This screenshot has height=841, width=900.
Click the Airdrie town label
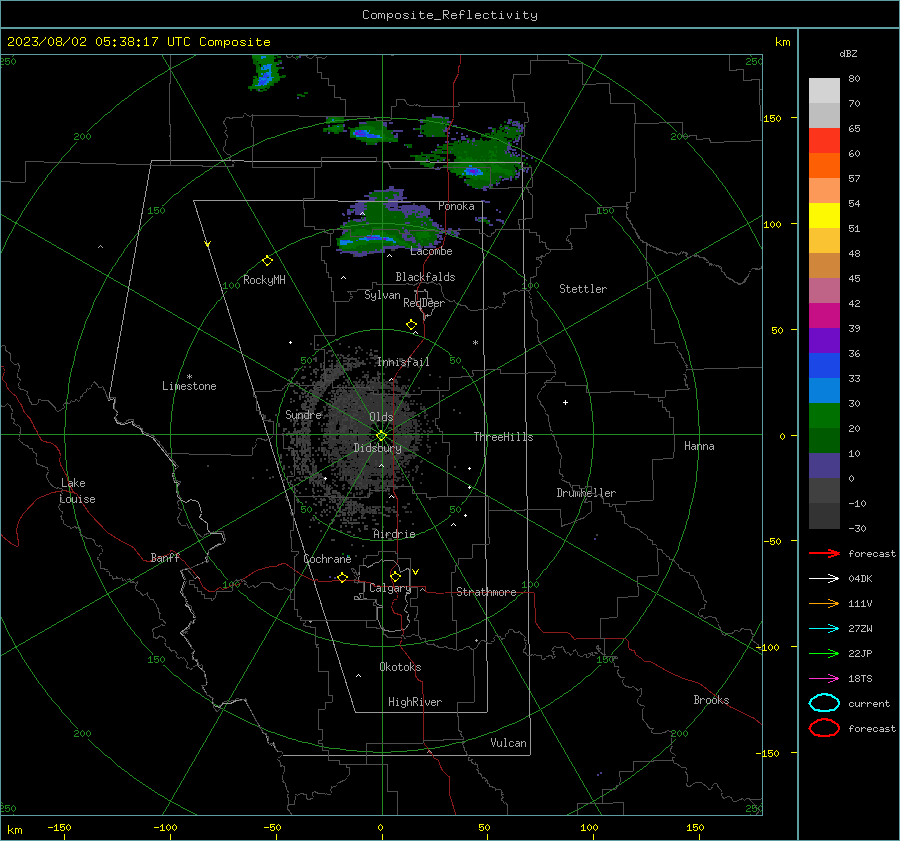tap(394, 534)
